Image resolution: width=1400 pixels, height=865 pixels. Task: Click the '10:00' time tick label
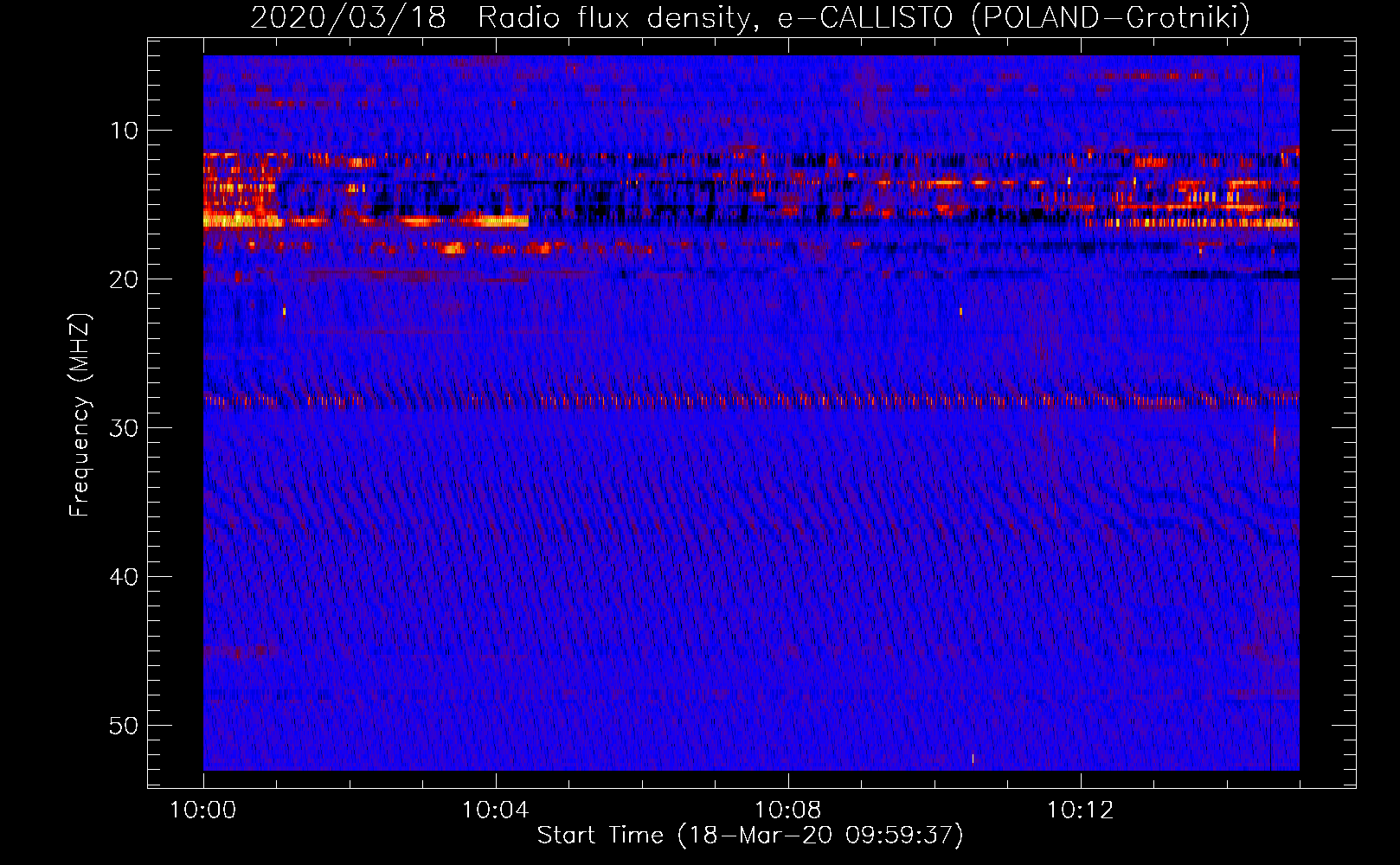[x=203, y=811]
